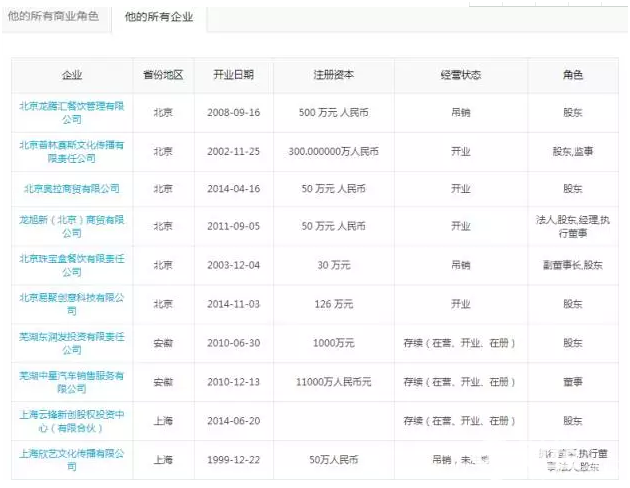Click 50 万元 人民币 in 龙旭新 row

point(333,226)
